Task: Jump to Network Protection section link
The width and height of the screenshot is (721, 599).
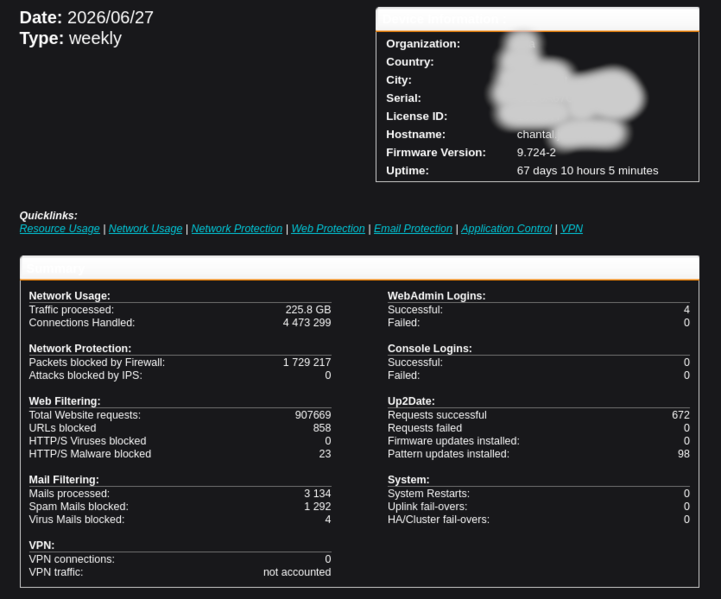Action: click(x=237, y=228)
